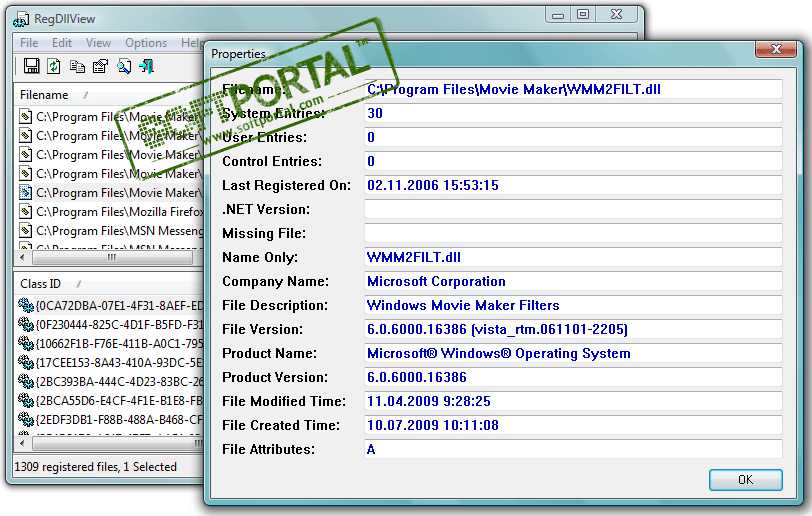Open the View menu
812x516 pixels.
98,42
